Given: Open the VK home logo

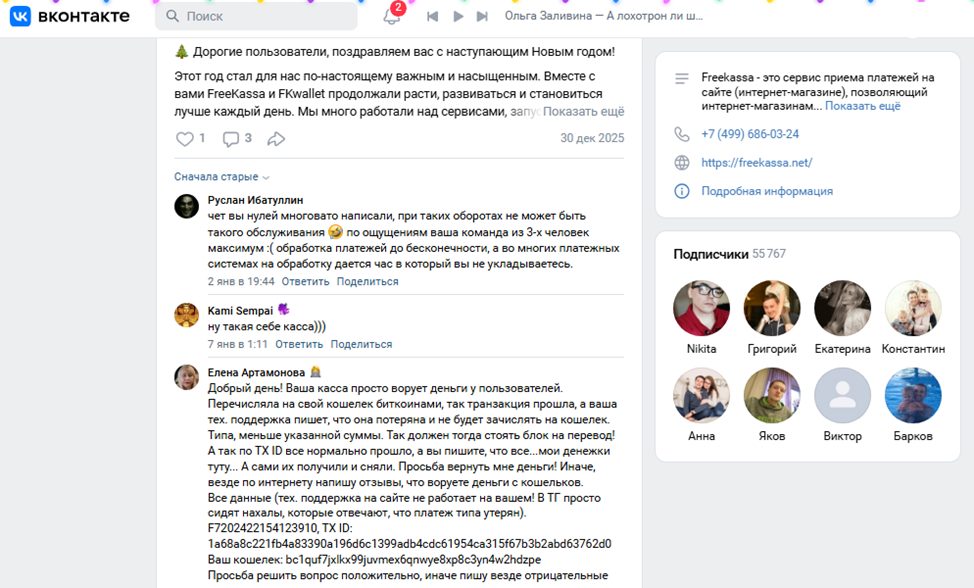Looking at the screenshot, I should [70, 16].
